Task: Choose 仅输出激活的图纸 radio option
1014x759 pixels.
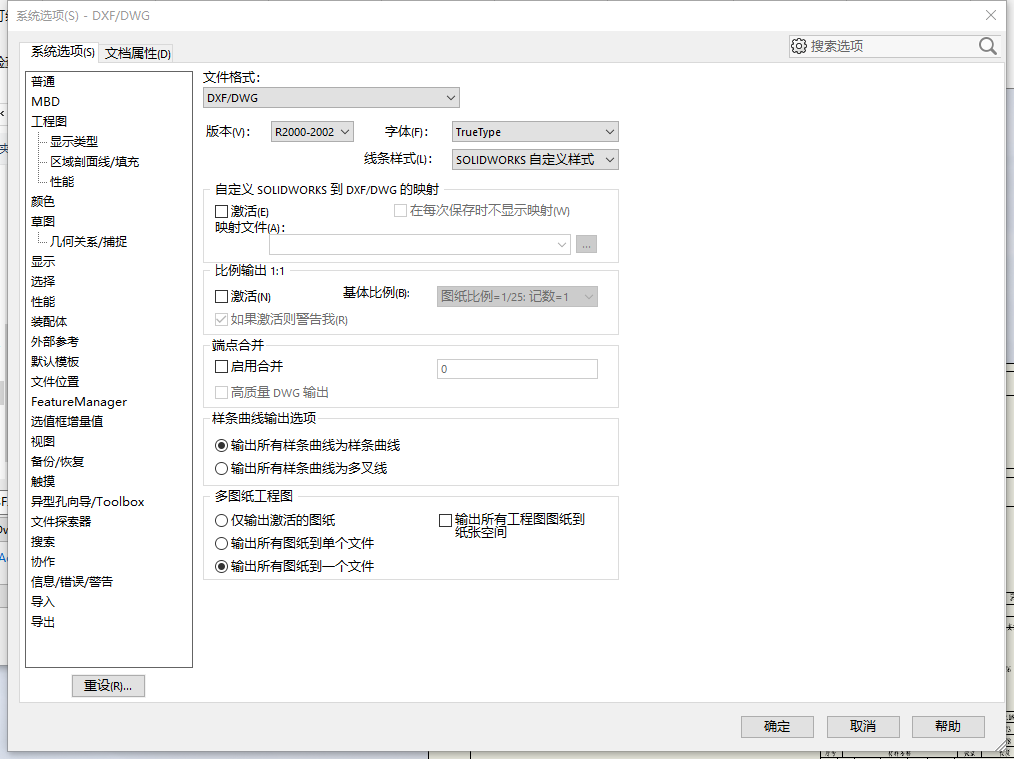Action: click(222, 520)
